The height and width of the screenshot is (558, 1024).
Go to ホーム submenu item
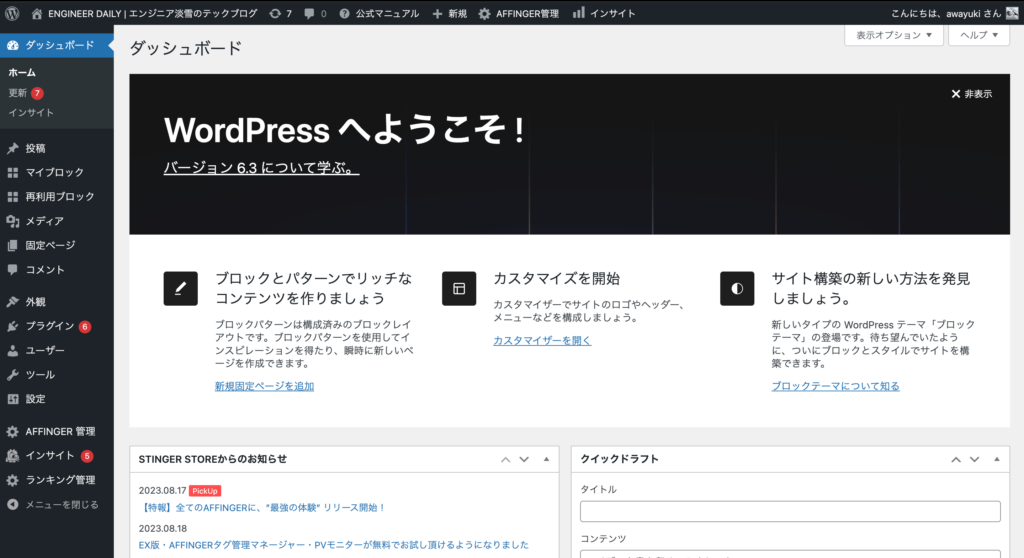tap(22, 73)
